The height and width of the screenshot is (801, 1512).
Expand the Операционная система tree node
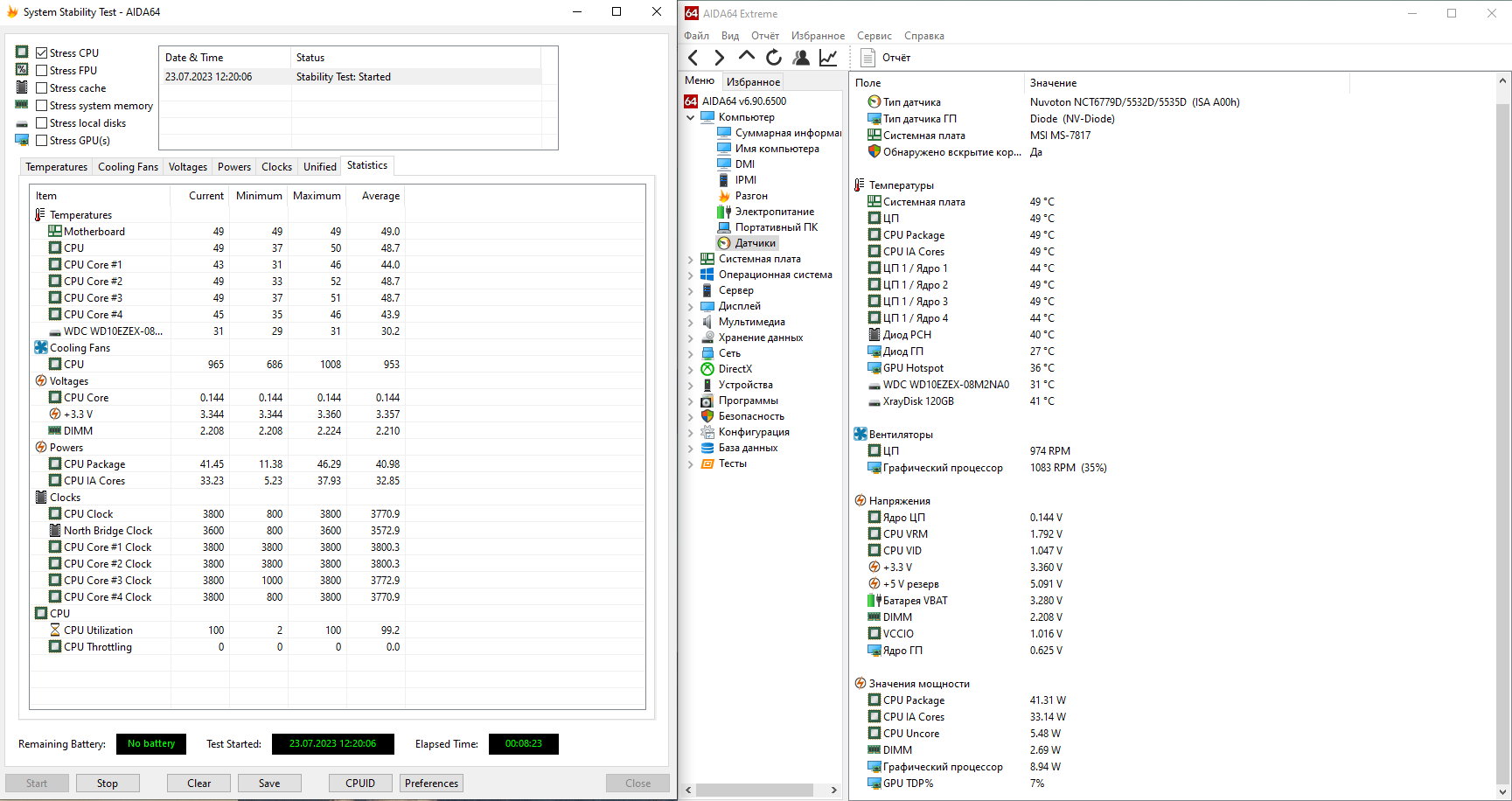click(691, 275)
